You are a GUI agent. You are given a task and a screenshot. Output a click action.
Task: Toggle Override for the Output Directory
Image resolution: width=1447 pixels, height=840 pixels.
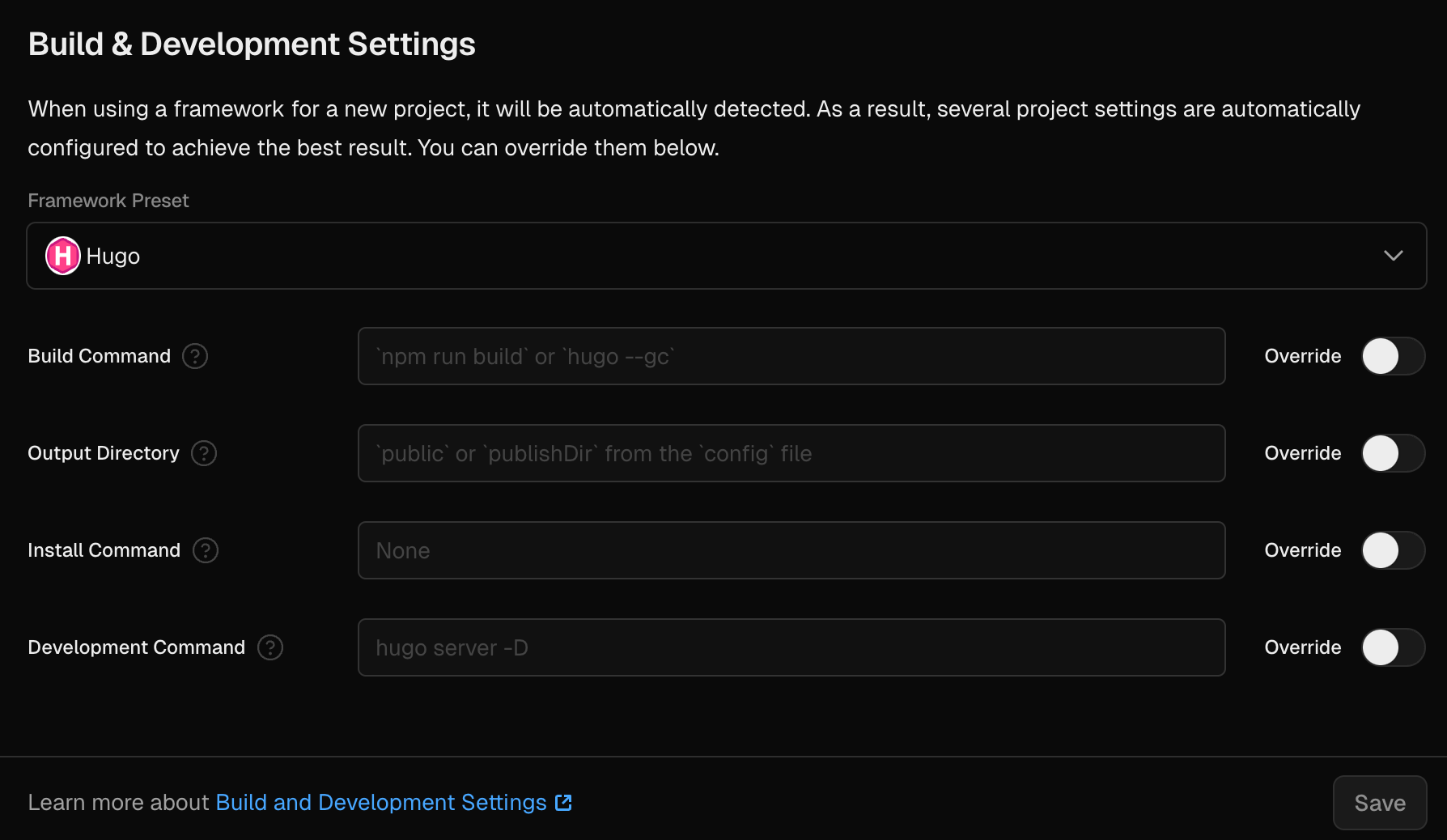[x=1393, y=453]
